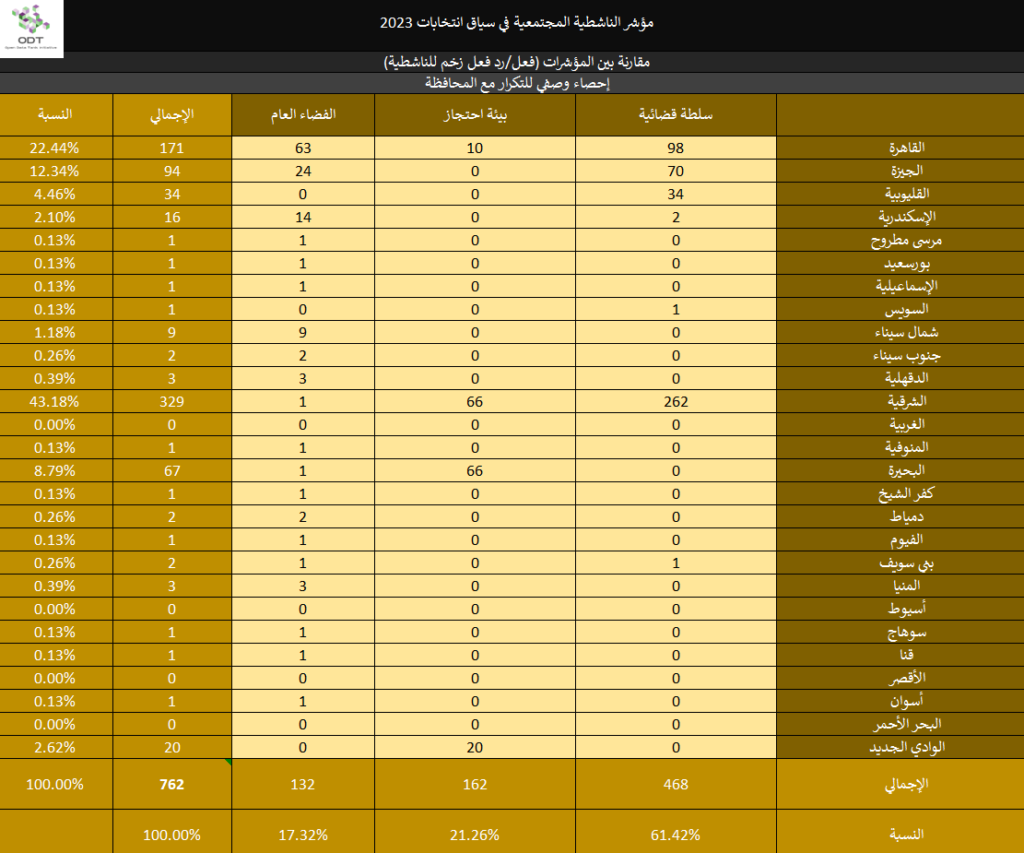Click the value 10 in the القاهرة row
This screenshot has height=853, width=1024.
point(475,148)
